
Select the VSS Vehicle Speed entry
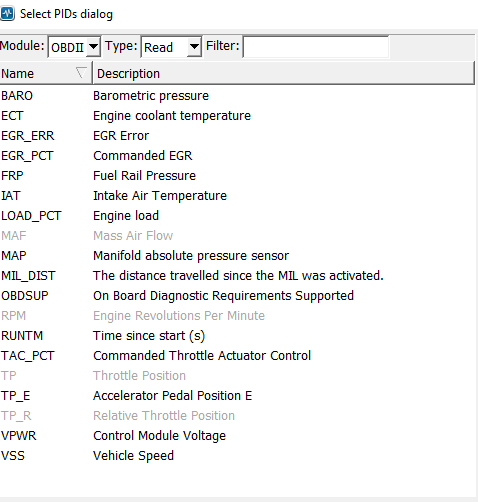click(x=237, y=456)
